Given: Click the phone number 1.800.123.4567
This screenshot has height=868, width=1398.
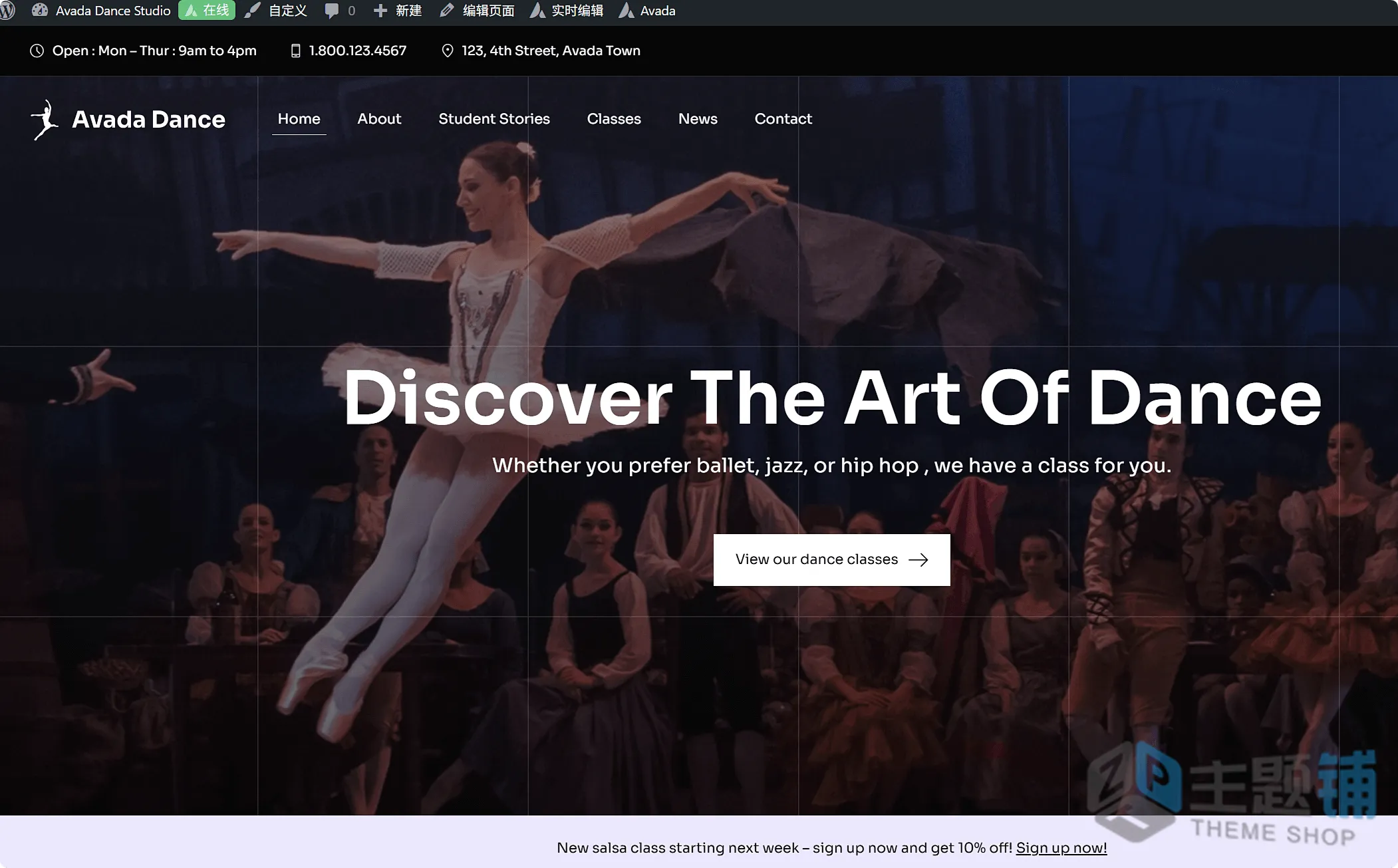Looking at the screenshot, I should tap(358, 51).
